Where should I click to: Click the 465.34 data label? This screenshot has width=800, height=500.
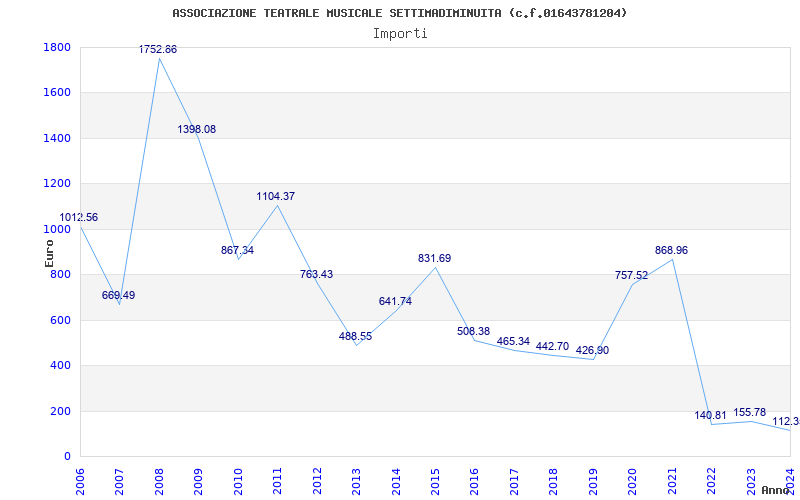(x=513, y=341)
